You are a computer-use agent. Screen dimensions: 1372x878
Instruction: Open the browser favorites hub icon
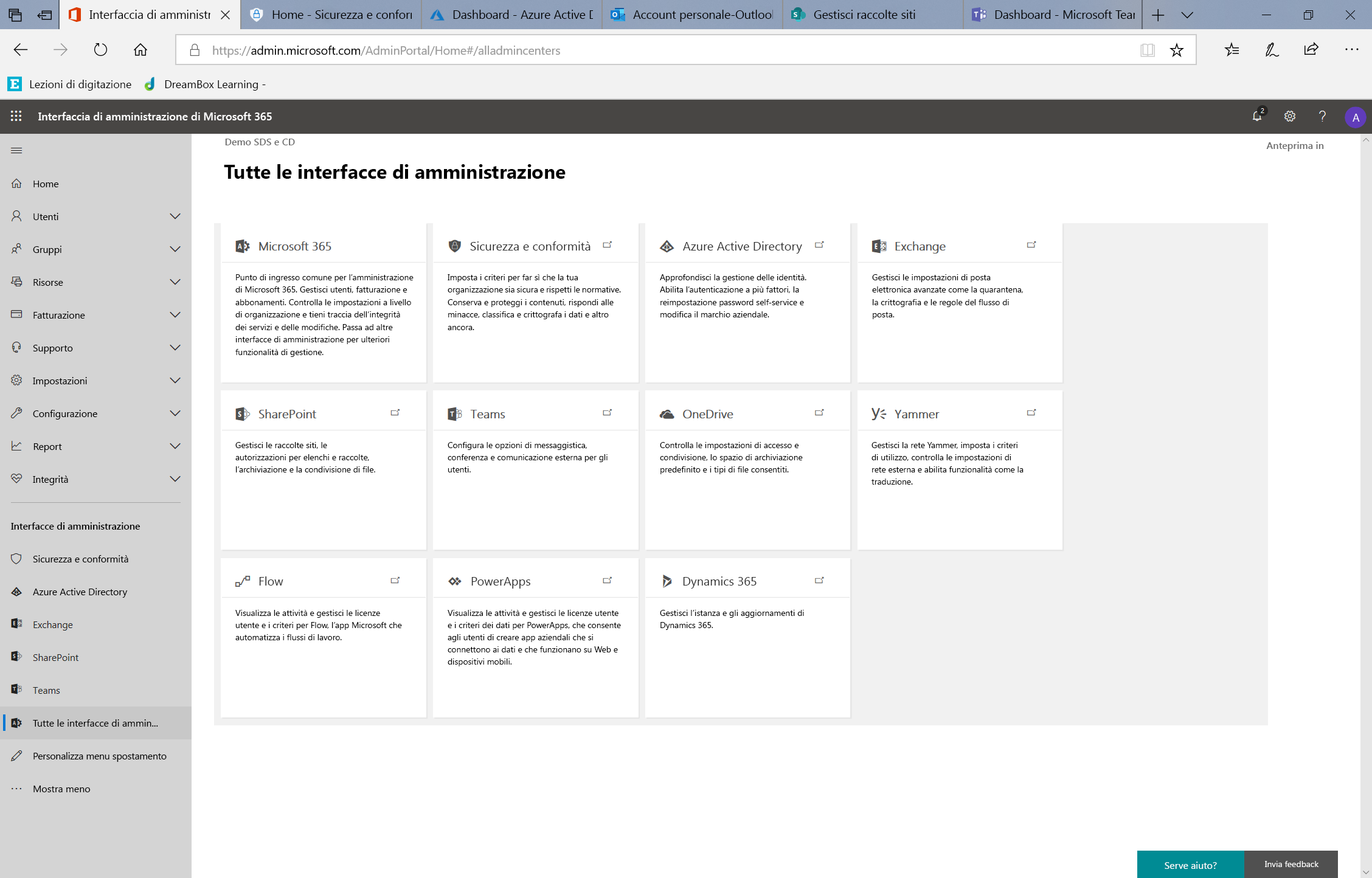1232,50
